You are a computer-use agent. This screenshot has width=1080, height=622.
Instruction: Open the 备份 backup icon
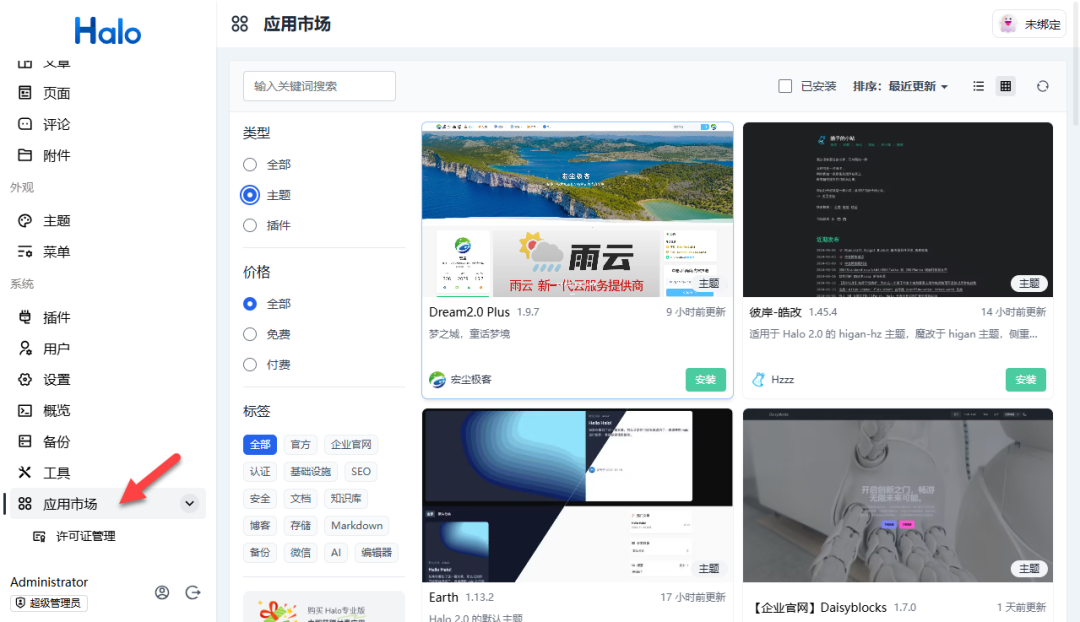pyautogui.click(x=25, y=442)
